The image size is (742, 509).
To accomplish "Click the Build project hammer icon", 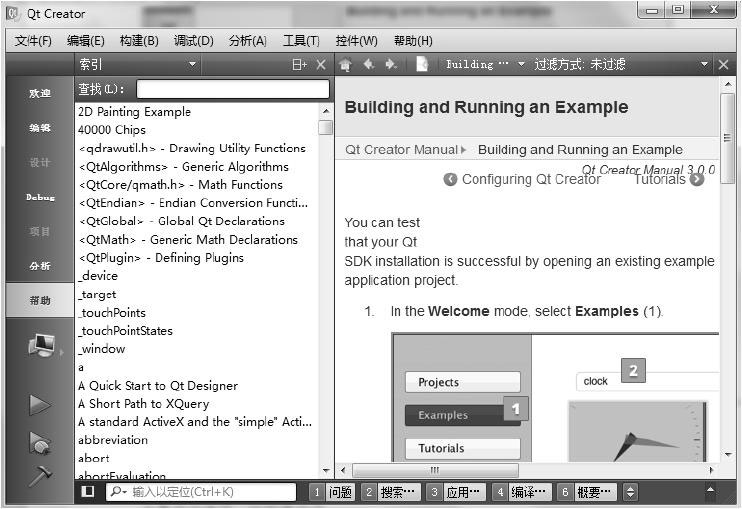I will click(40, 475).
